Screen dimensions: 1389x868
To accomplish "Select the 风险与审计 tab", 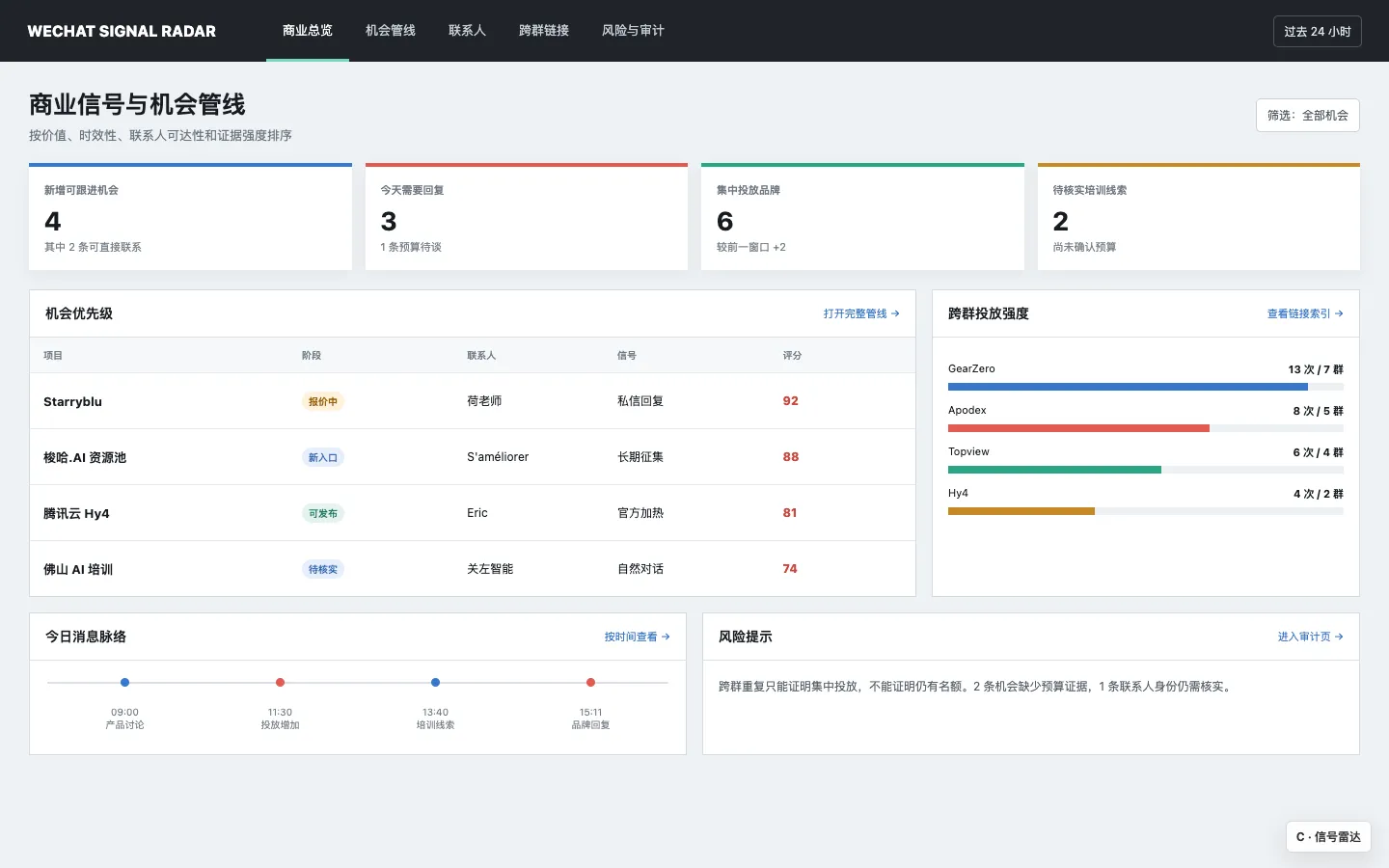I will [633, 31].
